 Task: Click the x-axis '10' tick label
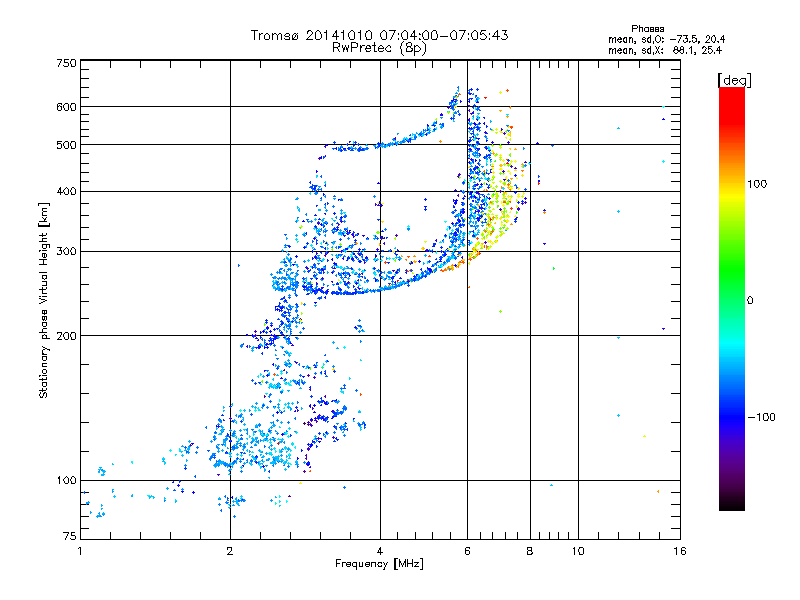click(578, 551)
